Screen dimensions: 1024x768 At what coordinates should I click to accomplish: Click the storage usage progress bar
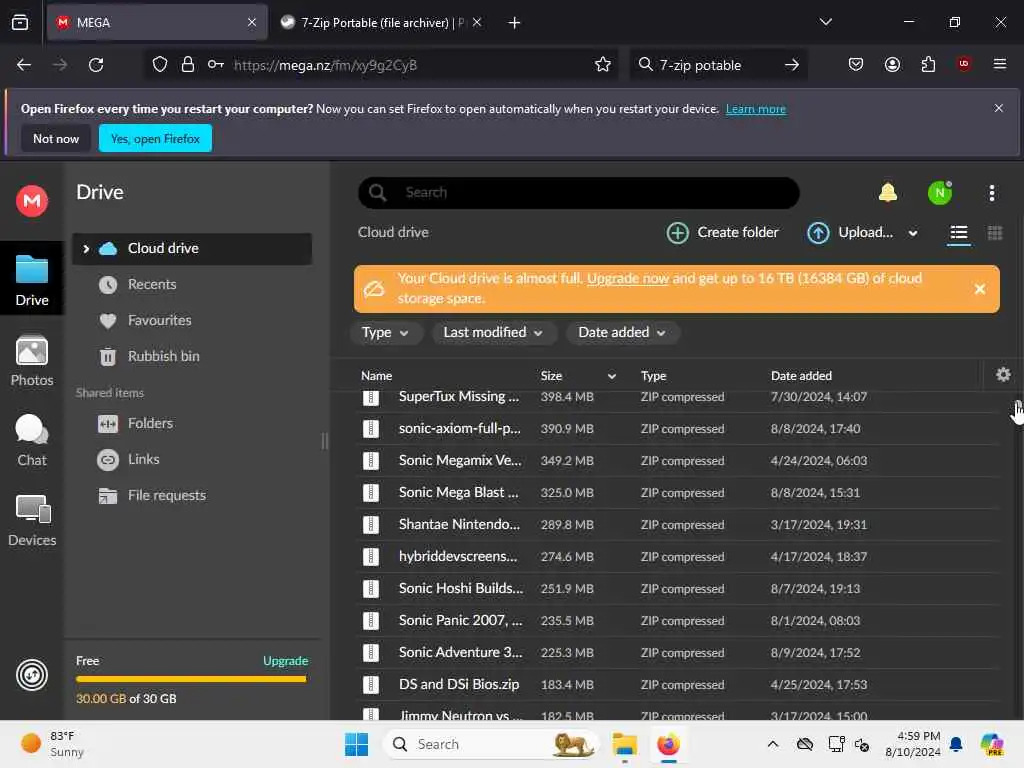pyautogui.click(x=191, y=679)
